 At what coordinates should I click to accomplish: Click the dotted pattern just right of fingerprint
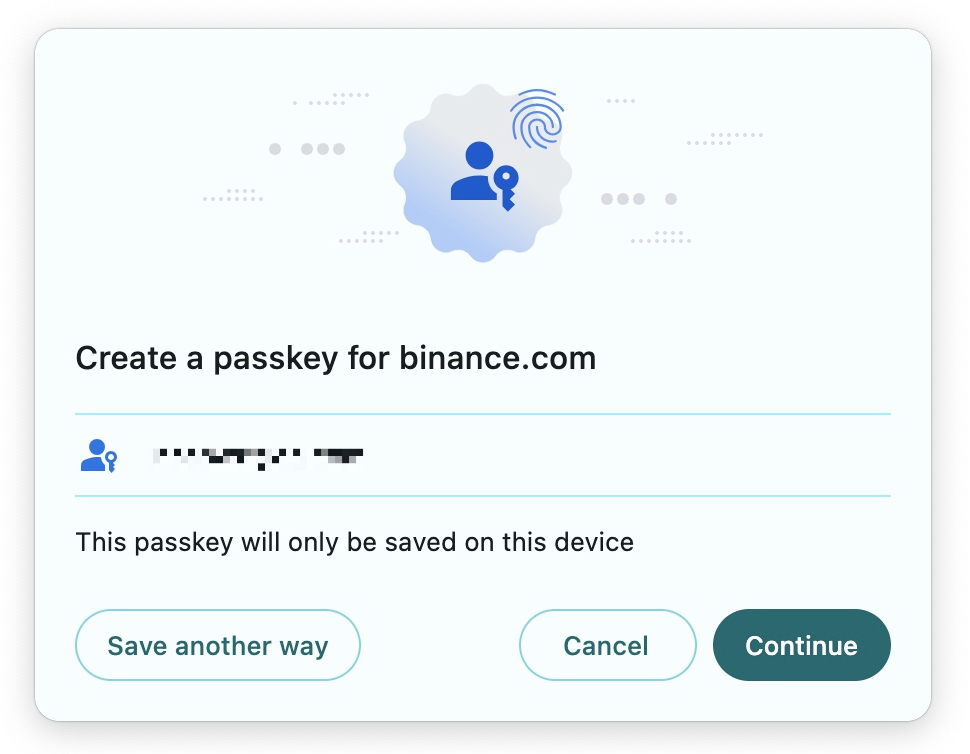[621, 101]
